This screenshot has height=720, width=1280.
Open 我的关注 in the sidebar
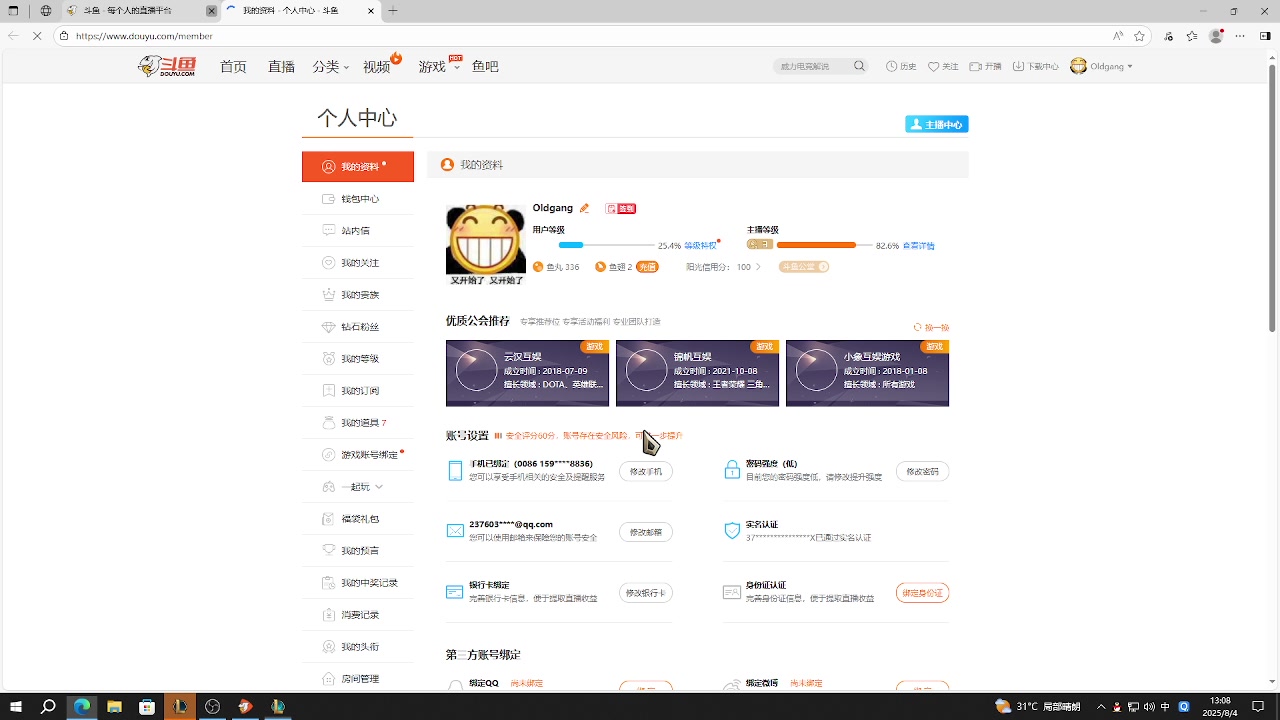(358, 262)
